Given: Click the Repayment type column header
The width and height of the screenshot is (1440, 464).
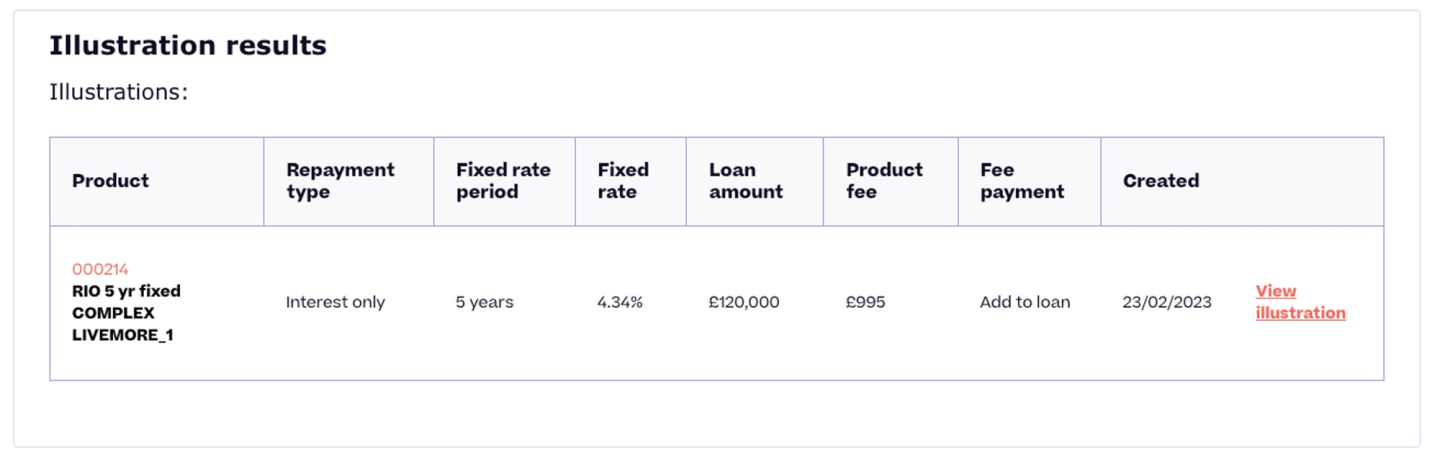Looking at the screenshot, I should click(340, 181).
